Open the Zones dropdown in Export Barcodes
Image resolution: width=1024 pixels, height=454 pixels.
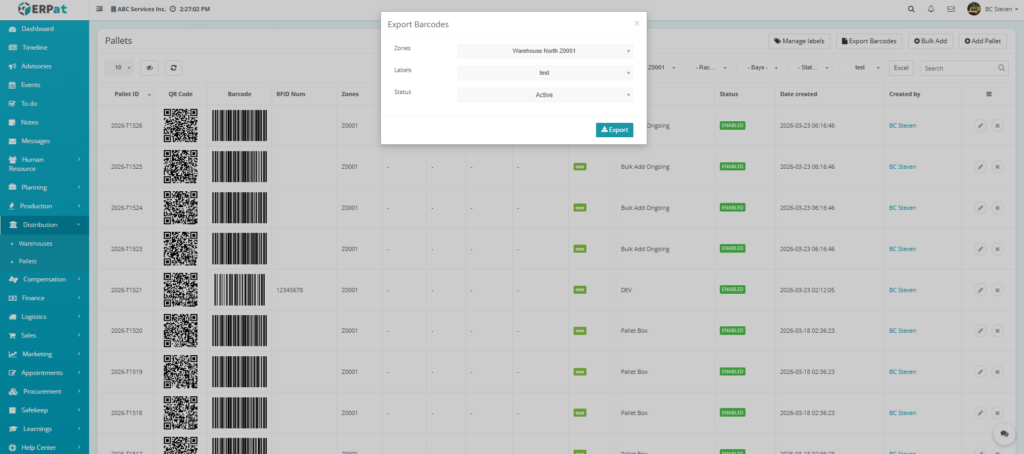point(544,50)
